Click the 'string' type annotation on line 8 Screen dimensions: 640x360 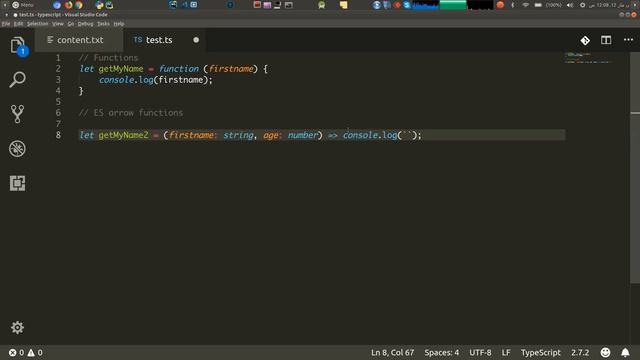pos(238,135)
